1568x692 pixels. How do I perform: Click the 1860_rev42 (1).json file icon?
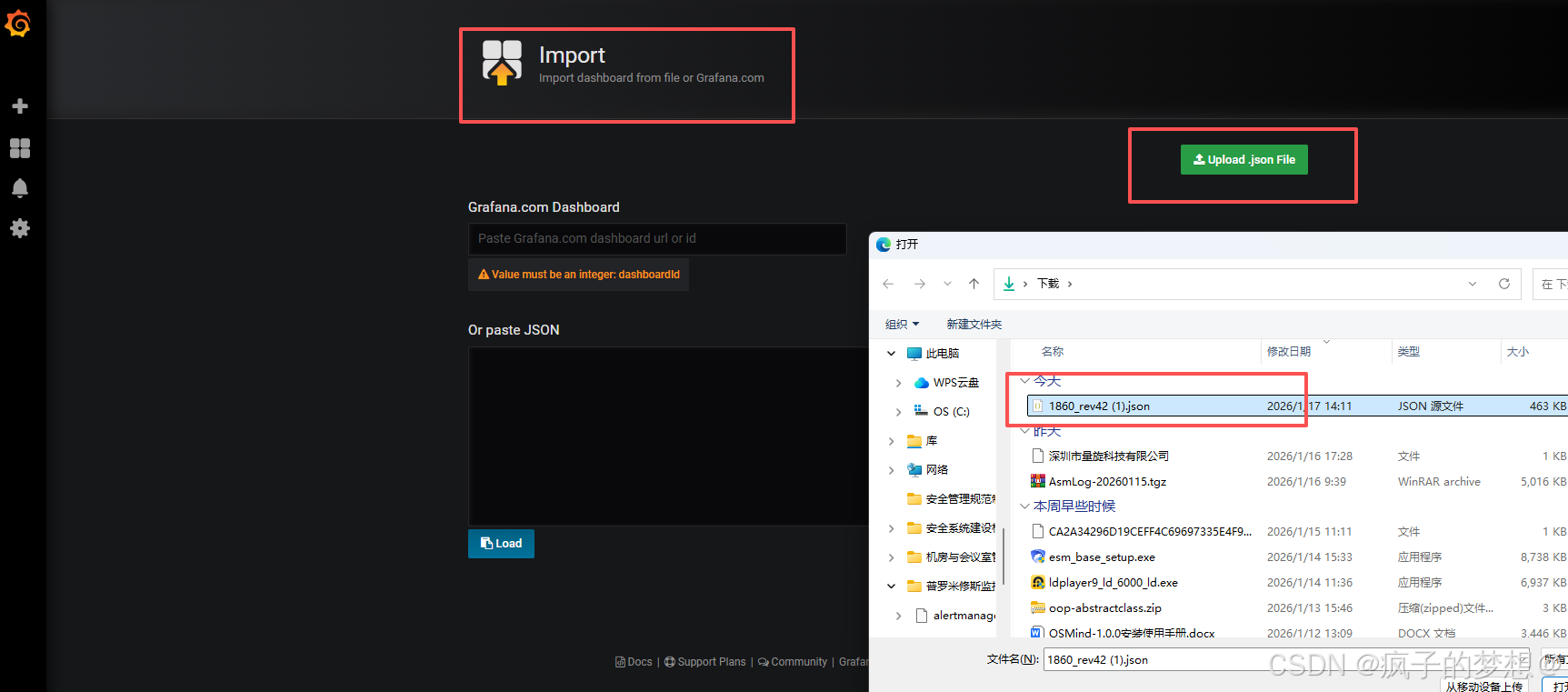(1037, 406)
